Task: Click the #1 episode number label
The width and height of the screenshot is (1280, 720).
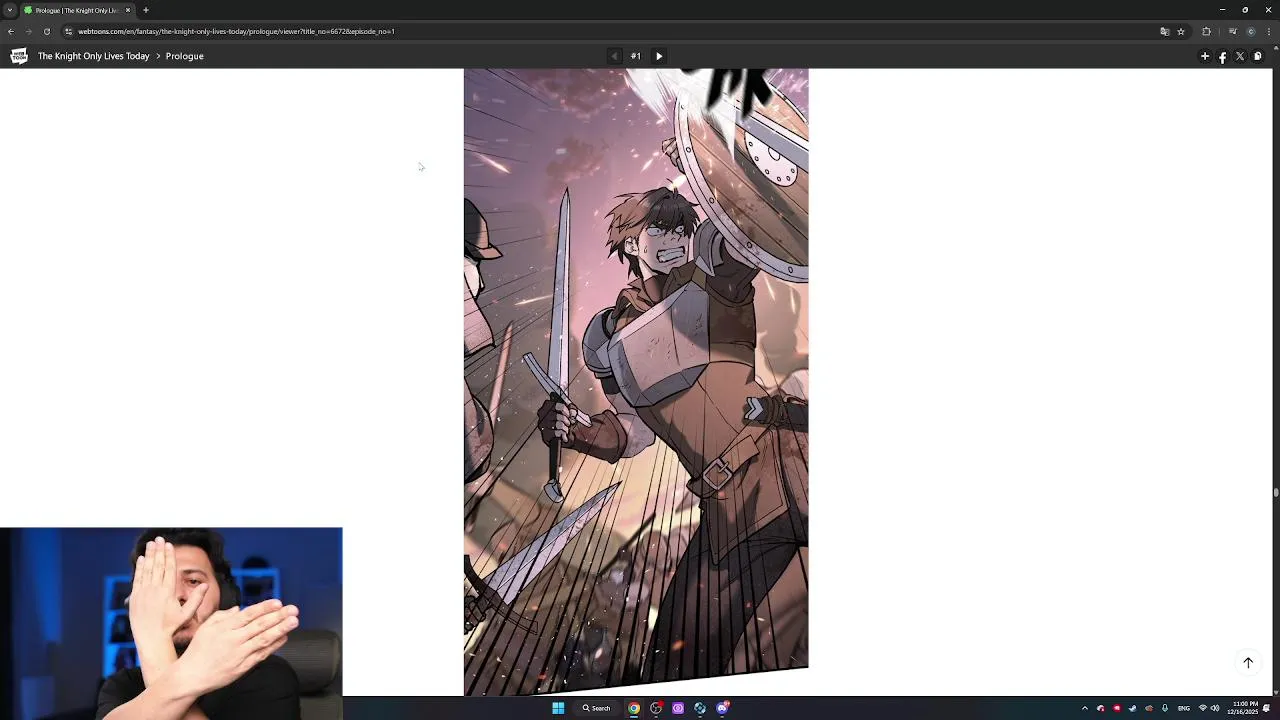Action: click(x=635, y=56)
